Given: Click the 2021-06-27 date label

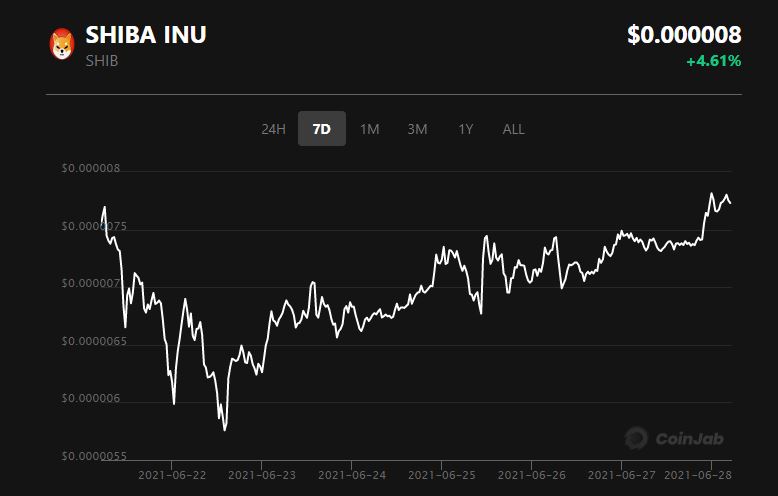Looking at the screenshot, I should coord(621,475).
